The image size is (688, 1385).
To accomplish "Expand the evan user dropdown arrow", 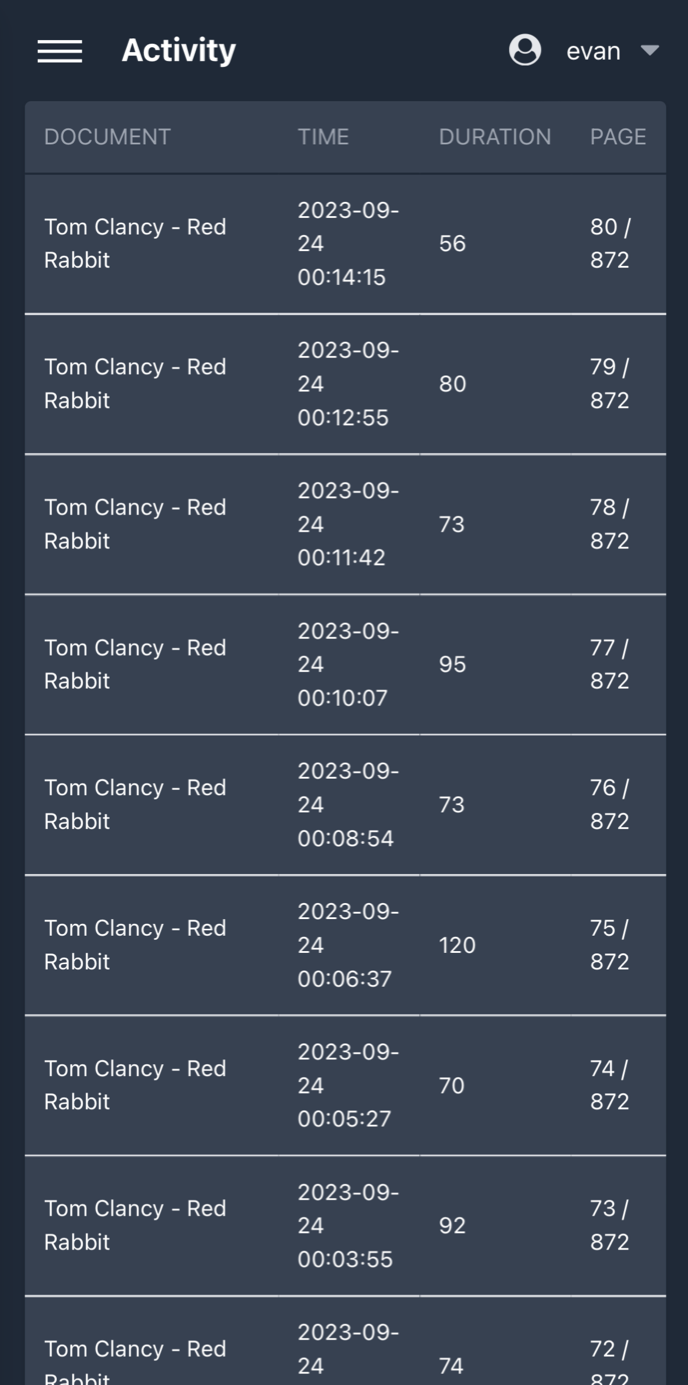I will [x=650, y=50].
